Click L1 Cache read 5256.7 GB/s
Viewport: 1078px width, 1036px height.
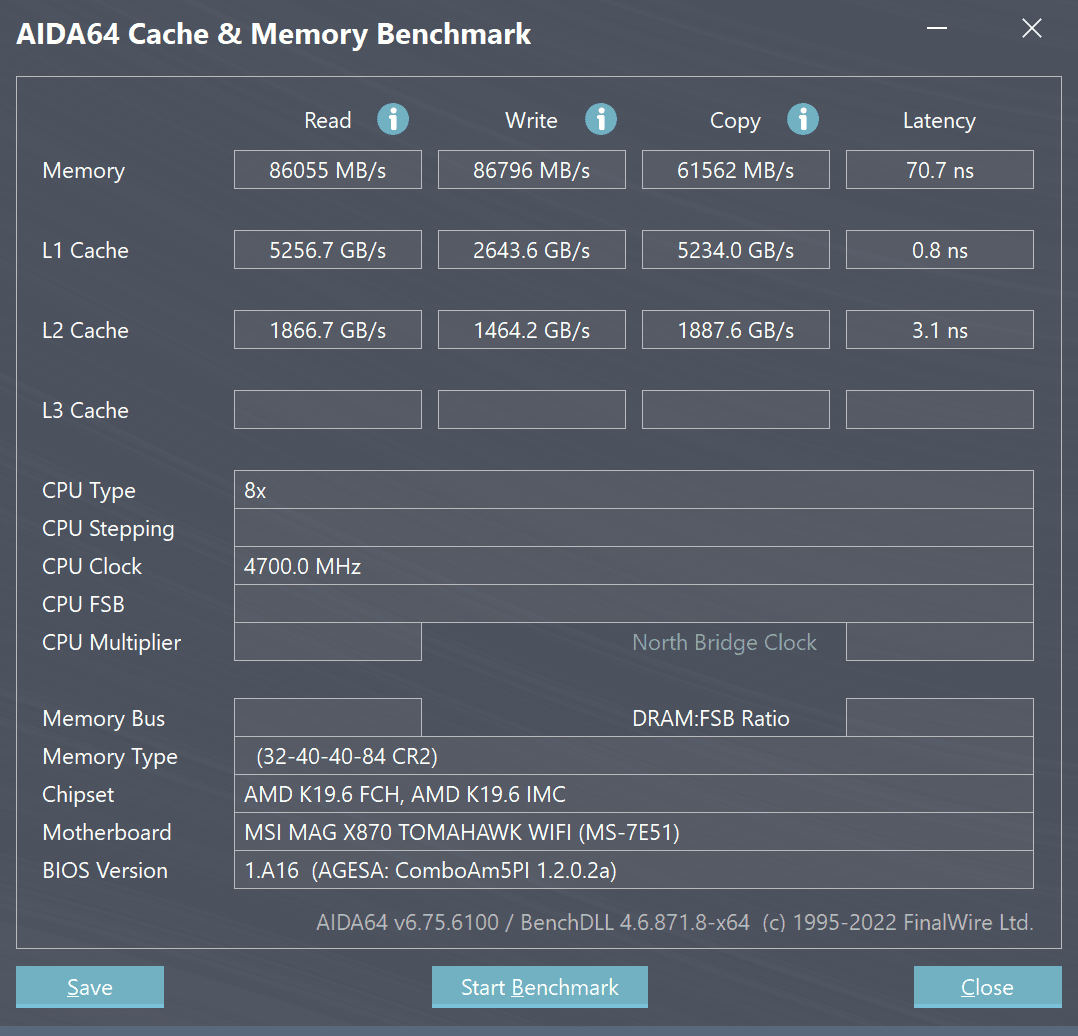pos(328,250)
